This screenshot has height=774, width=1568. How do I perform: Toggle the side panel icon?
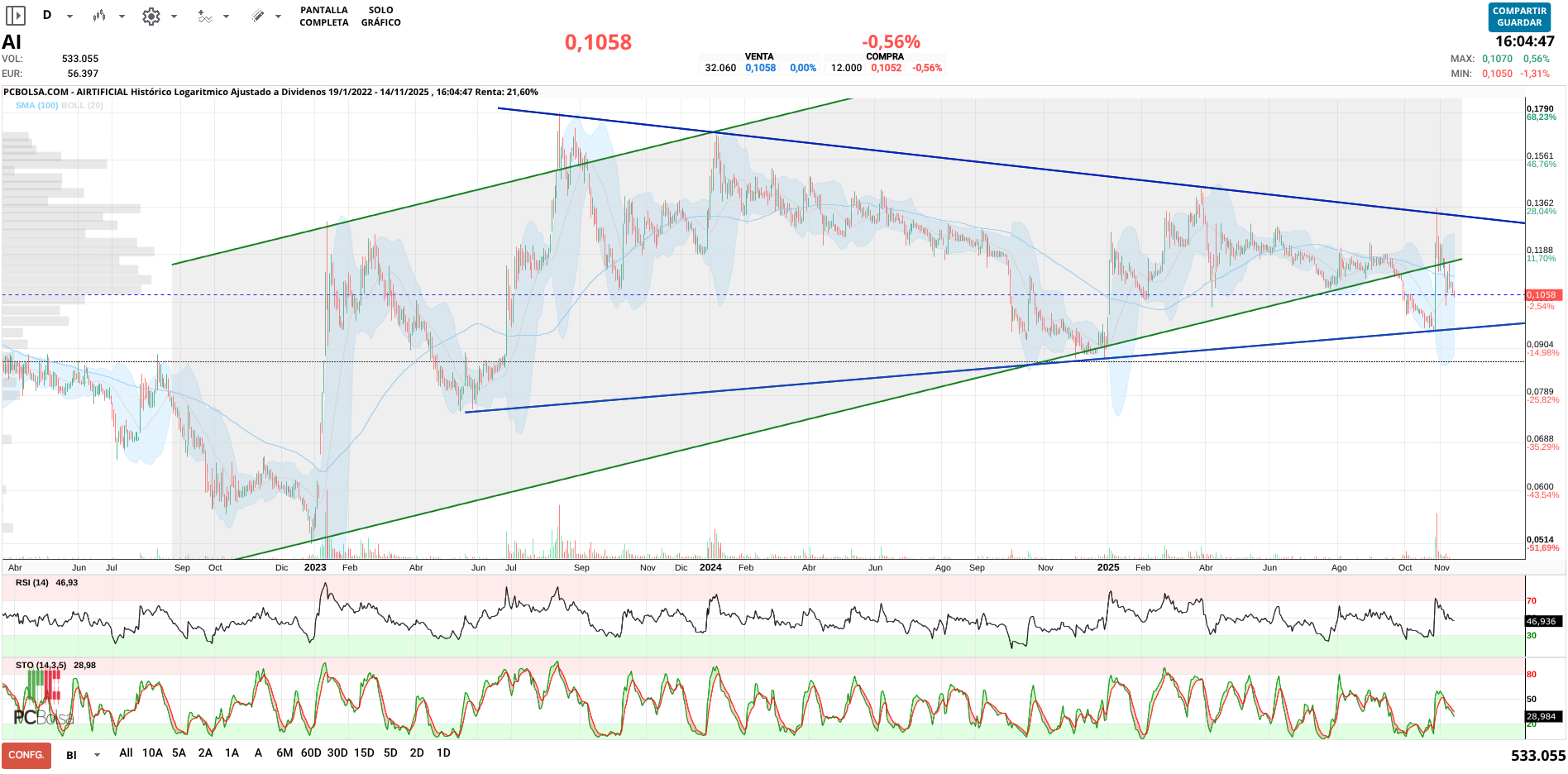16,16
